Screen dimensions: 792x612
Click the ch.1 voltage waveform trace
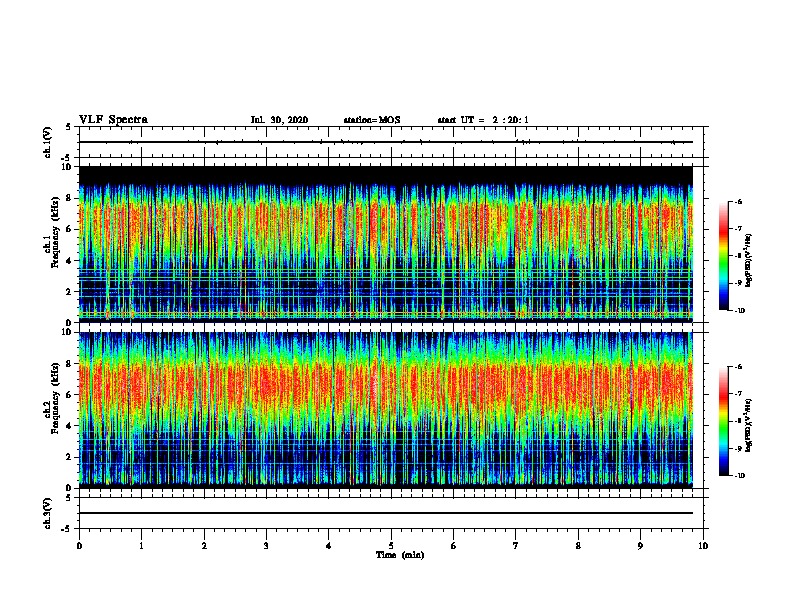pyautogui.click(x=386, y=142)
